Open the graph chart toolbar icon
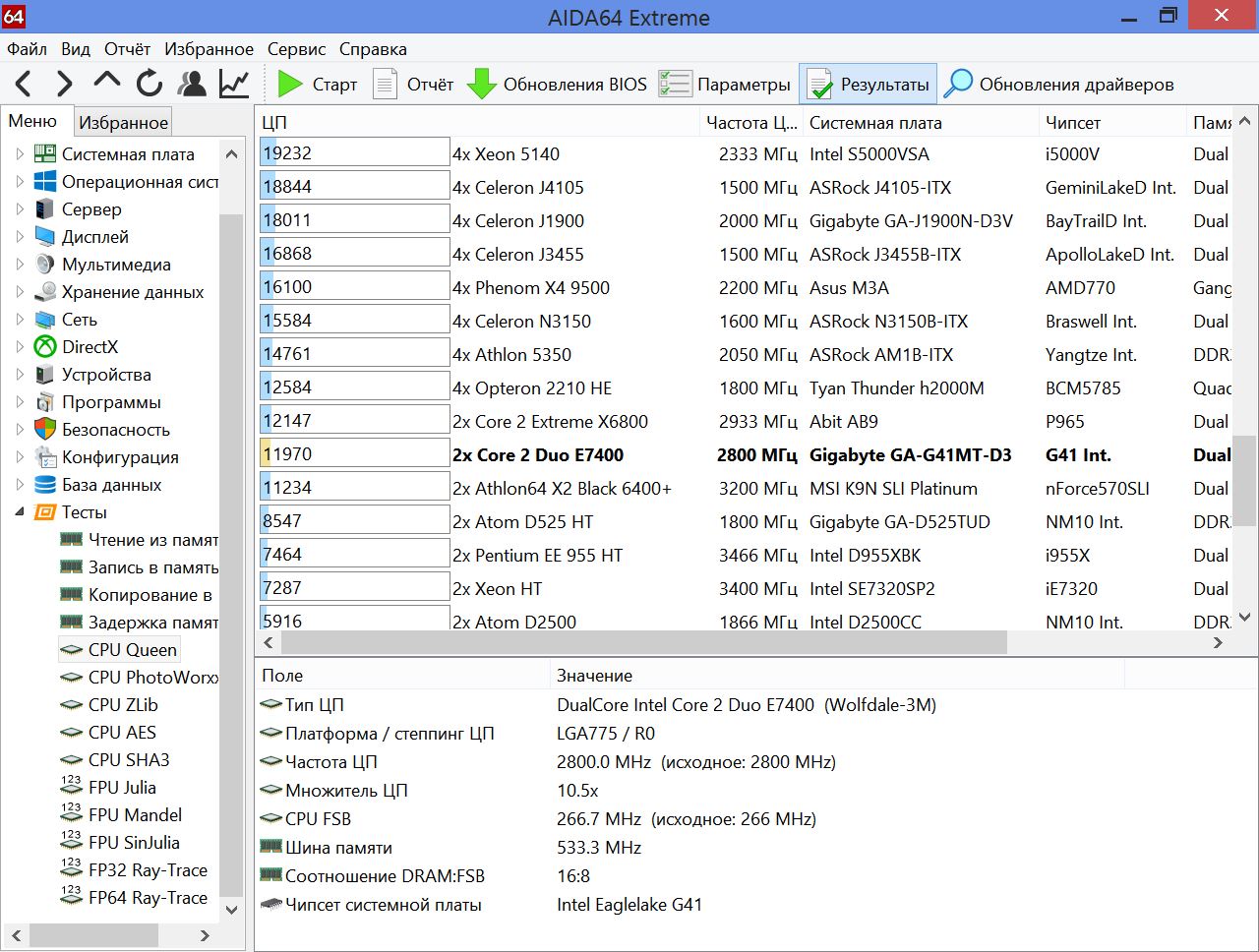Viewport: 1259px width, 952px height. [234, 84]
